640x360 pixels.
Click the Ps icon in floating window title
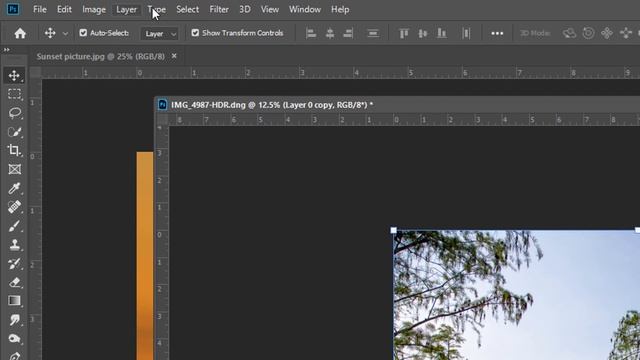click(x=162, y=105)
